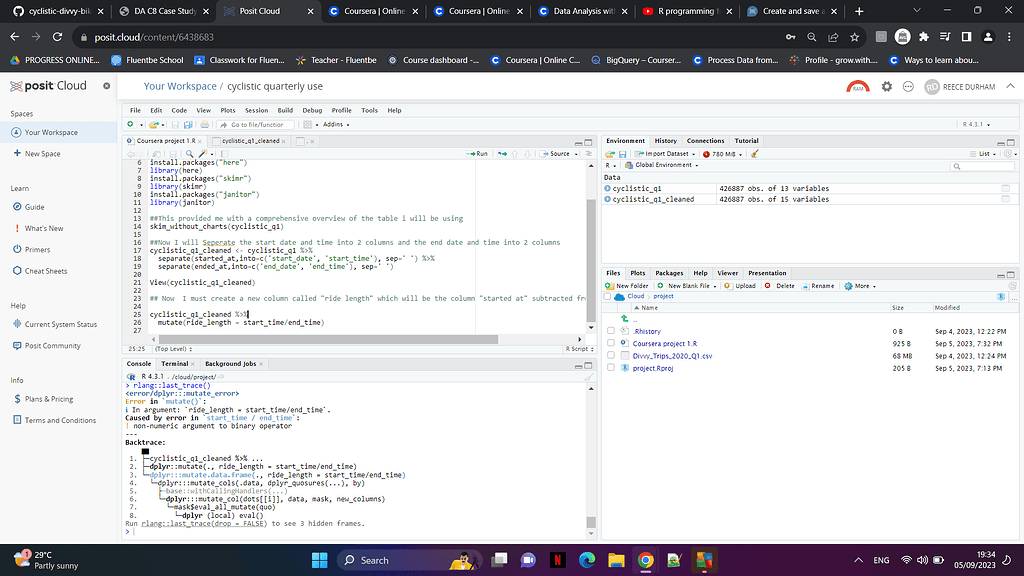
Task: Click New Space in sidebar
Action: pyautogui.click(x=42, y=153)
